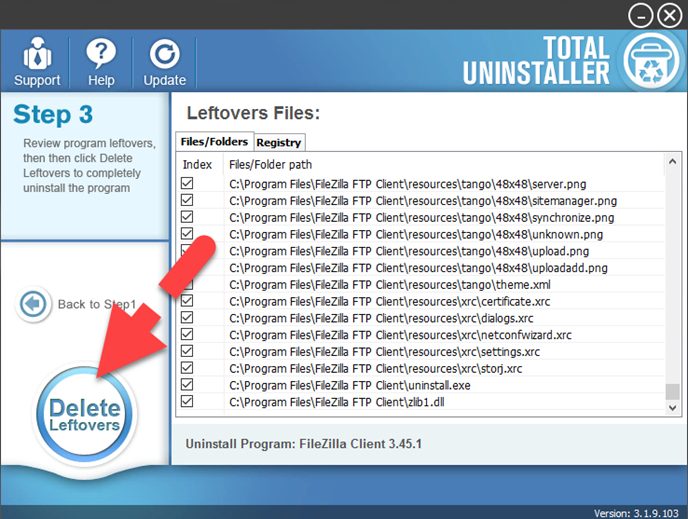This screenshot has width=688, height=519.
Task: Go back via Back to Step1 label
Action: pyautogui.click(x=97, y=304)
